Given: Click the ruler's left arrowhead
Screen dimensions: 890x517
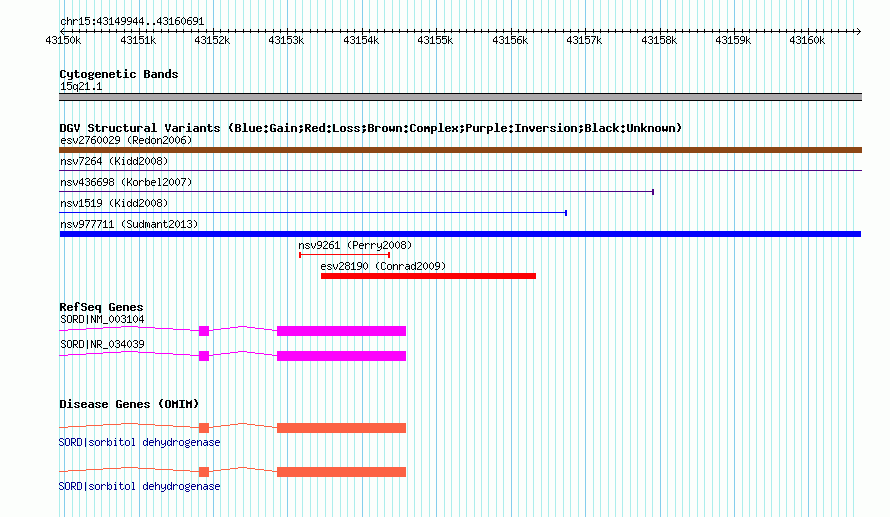Looking at the screenshot, I should (x=62, y=31).
